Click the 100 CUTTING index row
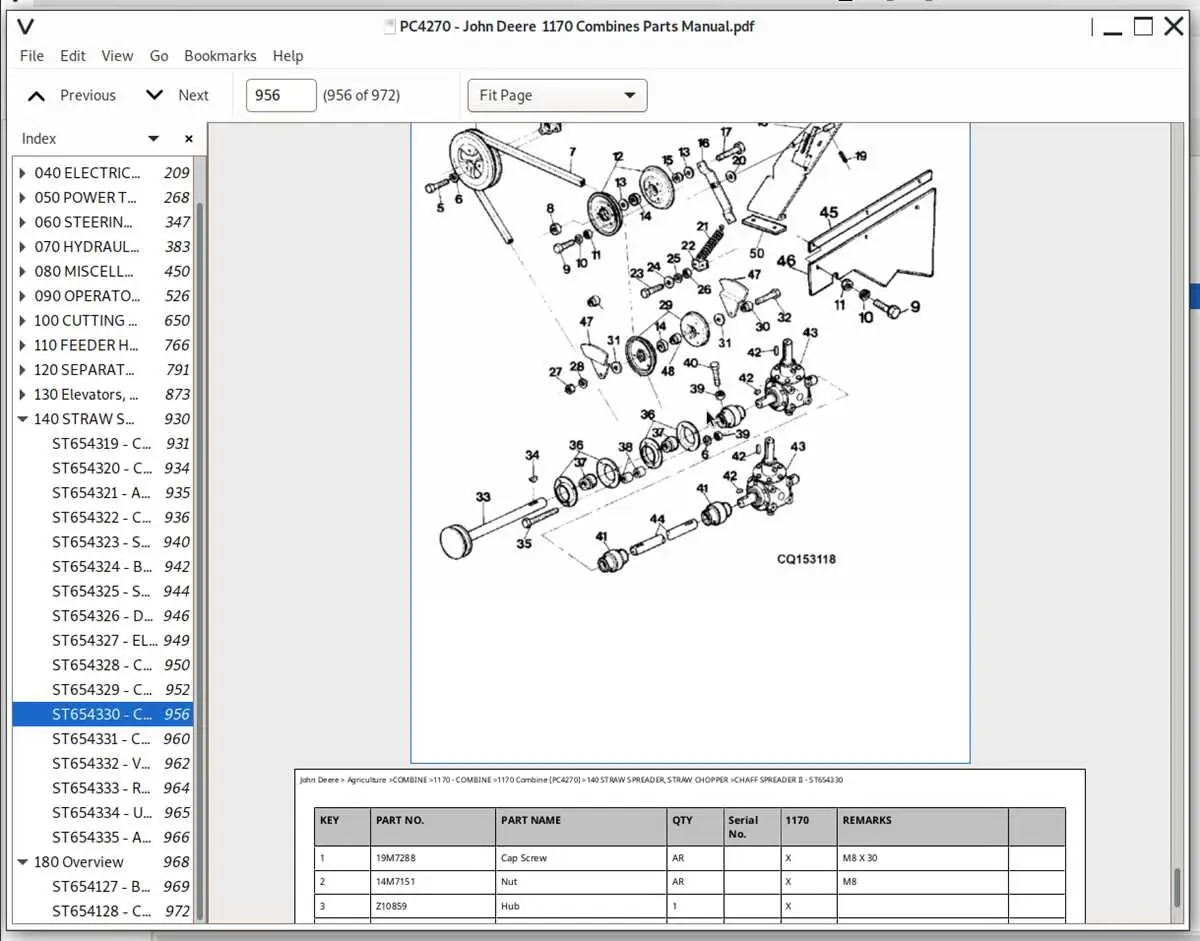 coord(102,320)
